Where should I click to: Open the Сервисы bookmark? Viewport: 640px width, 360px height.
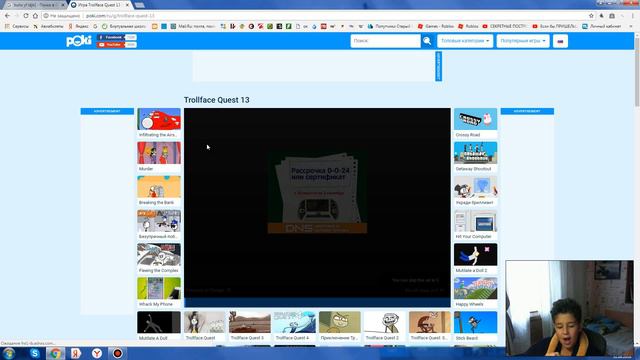pos(17,26)
